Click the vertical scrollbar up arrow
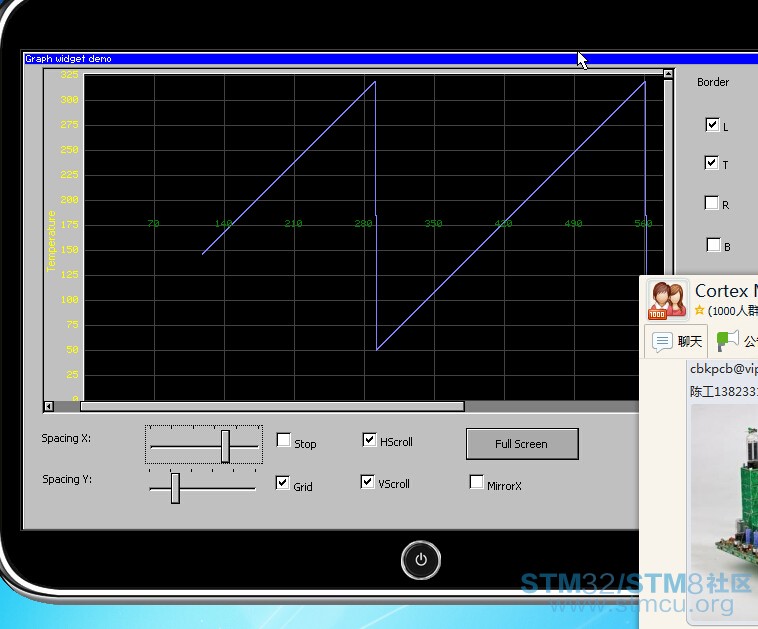The width and height of the screenshot is (758, 629). click(668, 73)
